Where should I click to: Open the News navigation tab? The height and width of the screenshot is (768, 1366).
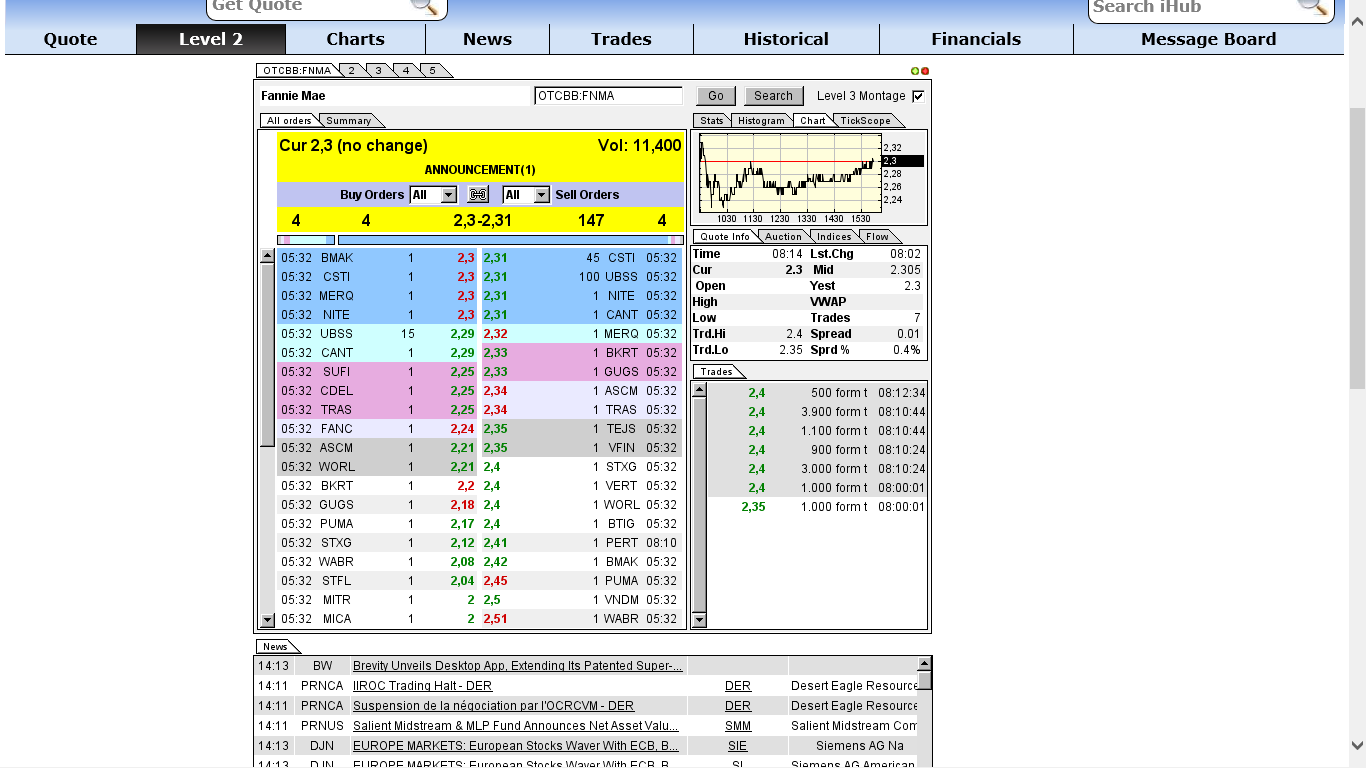tap(487, 39)
